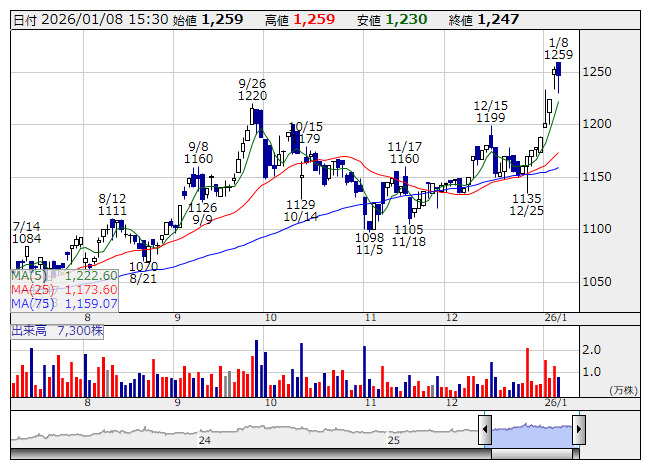The image size is (653, 470).
Task: Click the tallest blue volume bar near October
Action: tap(257, 368)
